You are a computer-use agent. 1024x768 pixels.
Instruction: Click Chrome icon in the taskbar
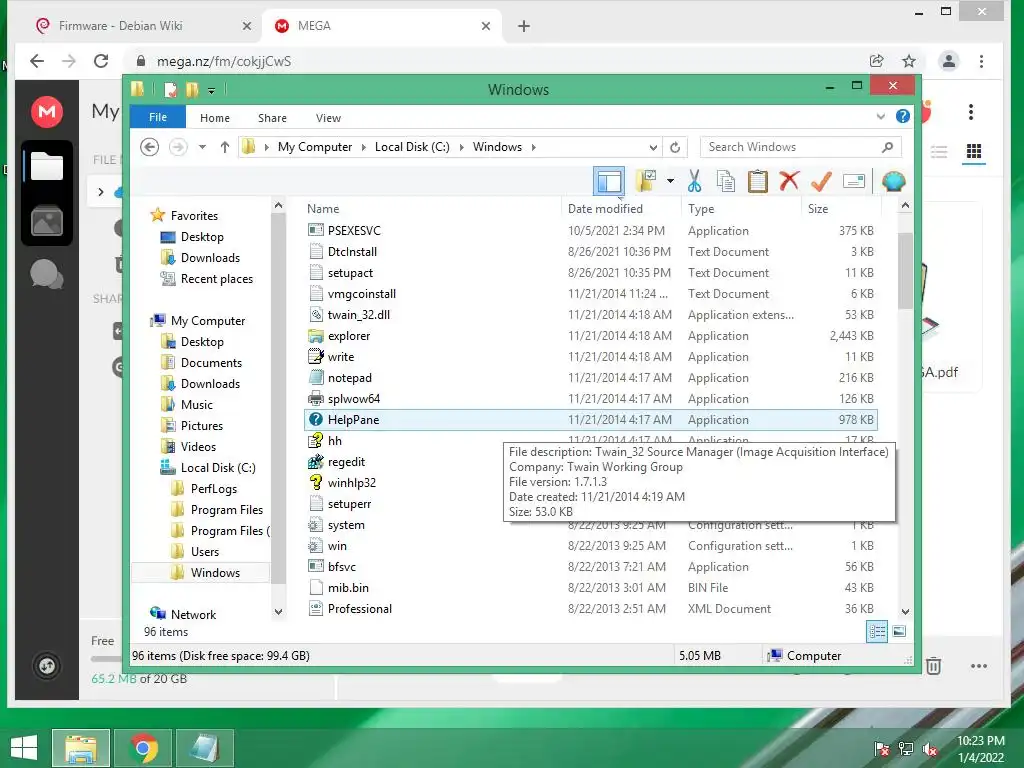[143, 748]
